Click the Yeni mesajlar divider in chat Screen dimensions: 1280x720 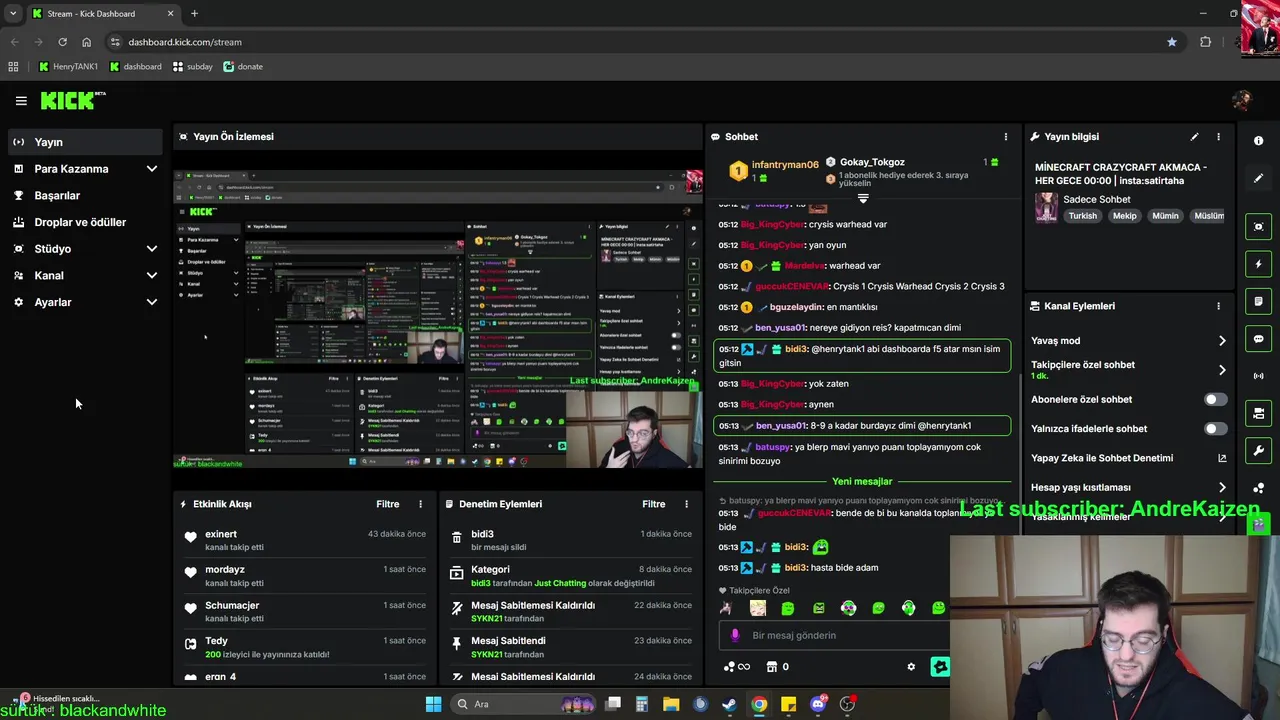pyautogui.click(x=862, y=481)
